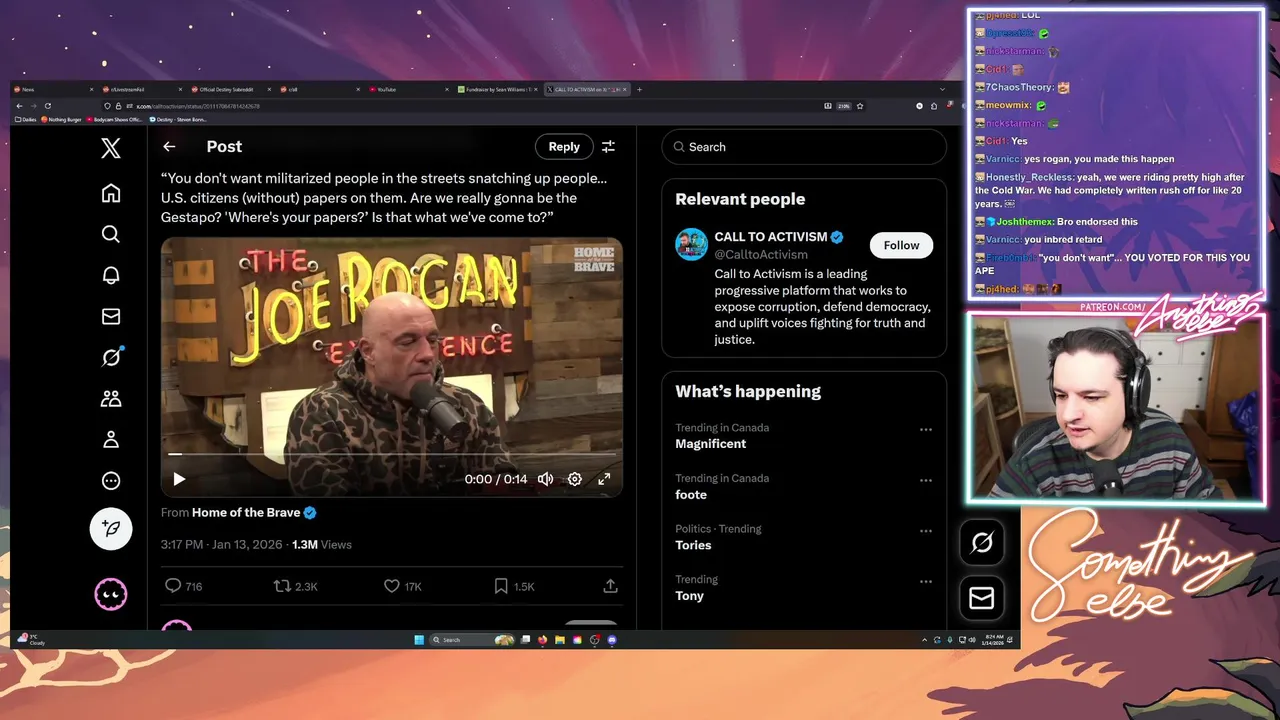Go back using the Post arrow
1280x720 pixels.
coord(169,146)
